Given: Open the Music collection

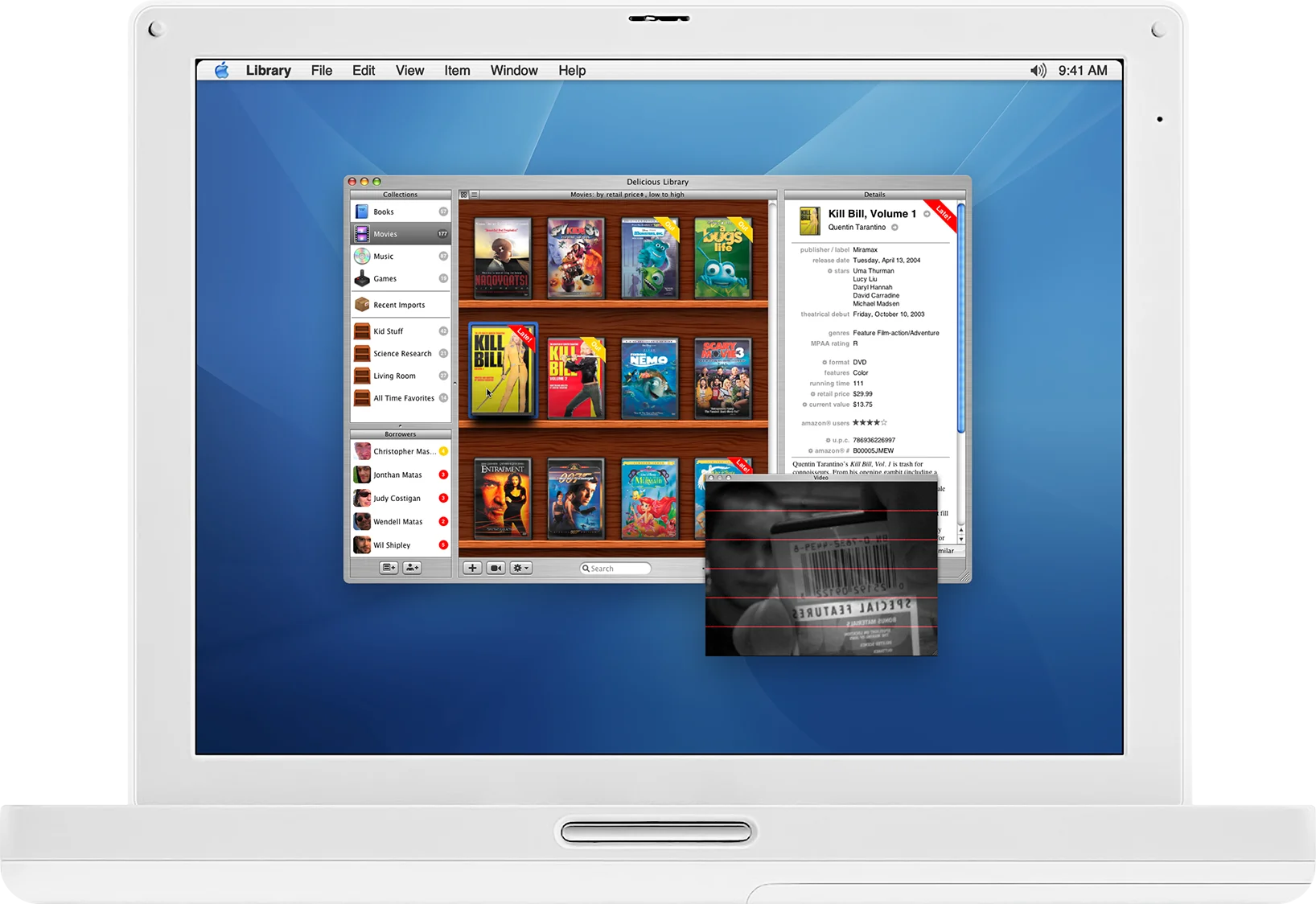Looking at the screenshot, I should point(401,257).
